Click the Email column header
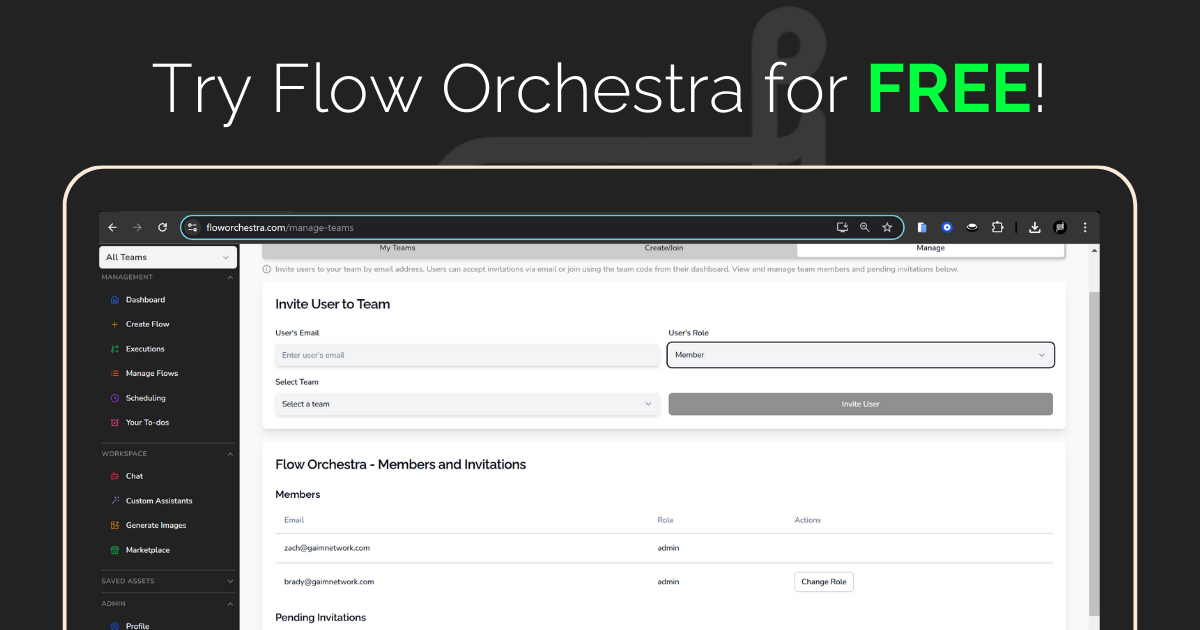Screen dimensions: 1200x630 (x=294, y=520)
